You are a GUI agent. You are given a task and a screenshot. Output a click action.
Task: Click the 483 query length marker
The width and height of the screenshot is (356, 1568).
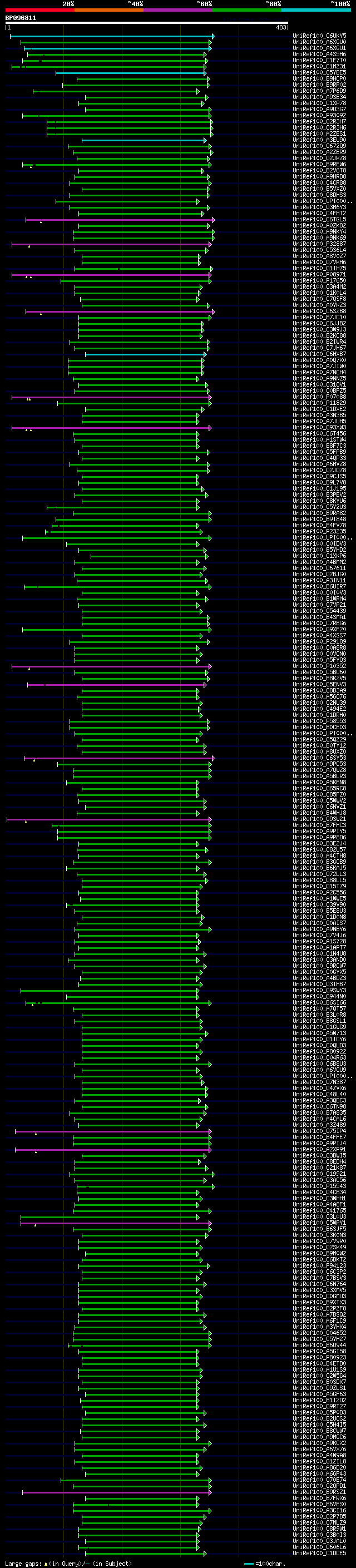280,27
